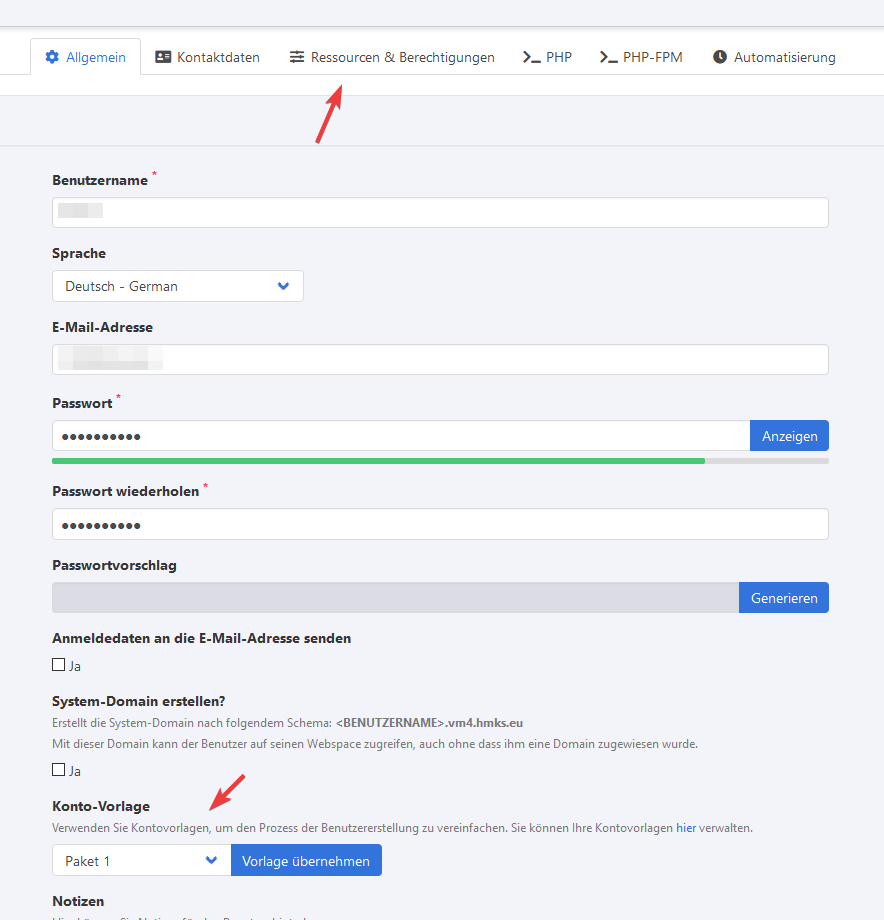Enable sending login data via e-mail checkbox
Image resolution: width=884 pixels, height=920 pixels.
(x=59, y=665)
